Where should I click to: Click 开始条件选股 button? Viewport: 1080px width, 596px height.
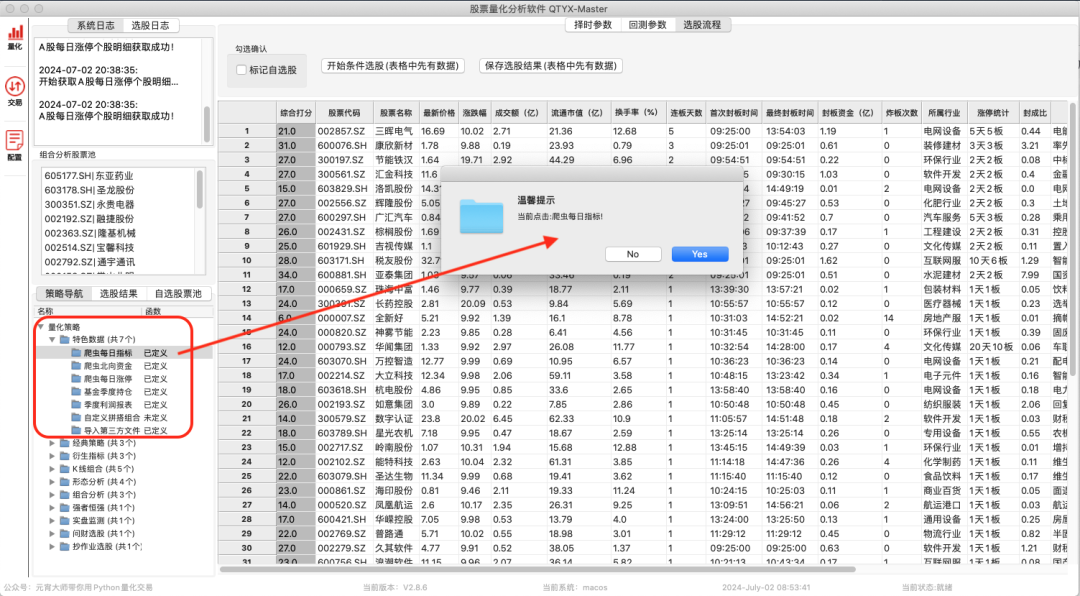[x=393, y=66]
